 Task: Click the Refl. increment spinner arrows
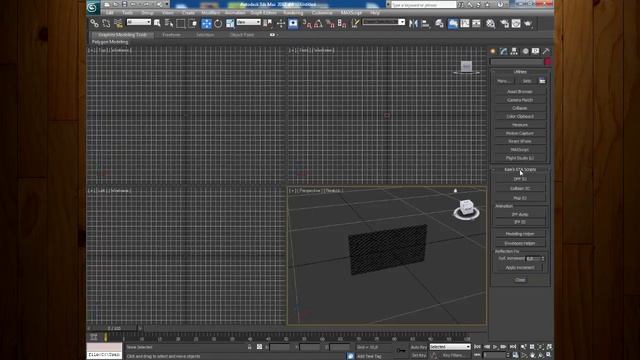tap(543, 259)
